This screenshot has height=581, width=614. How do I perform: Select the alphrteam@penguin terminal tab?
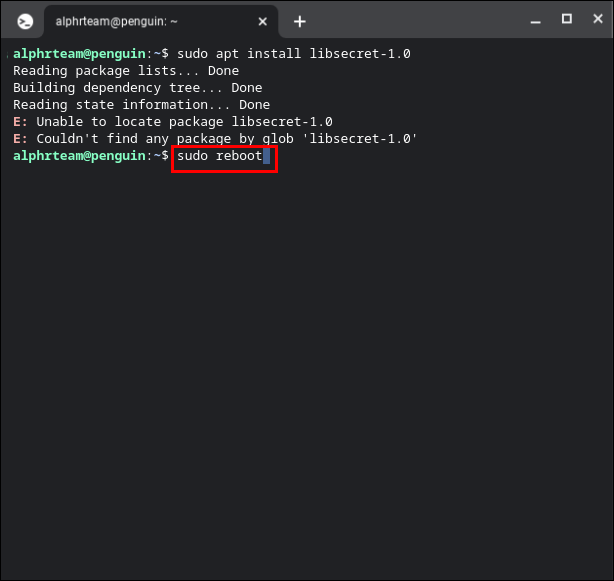coord(161,22)
